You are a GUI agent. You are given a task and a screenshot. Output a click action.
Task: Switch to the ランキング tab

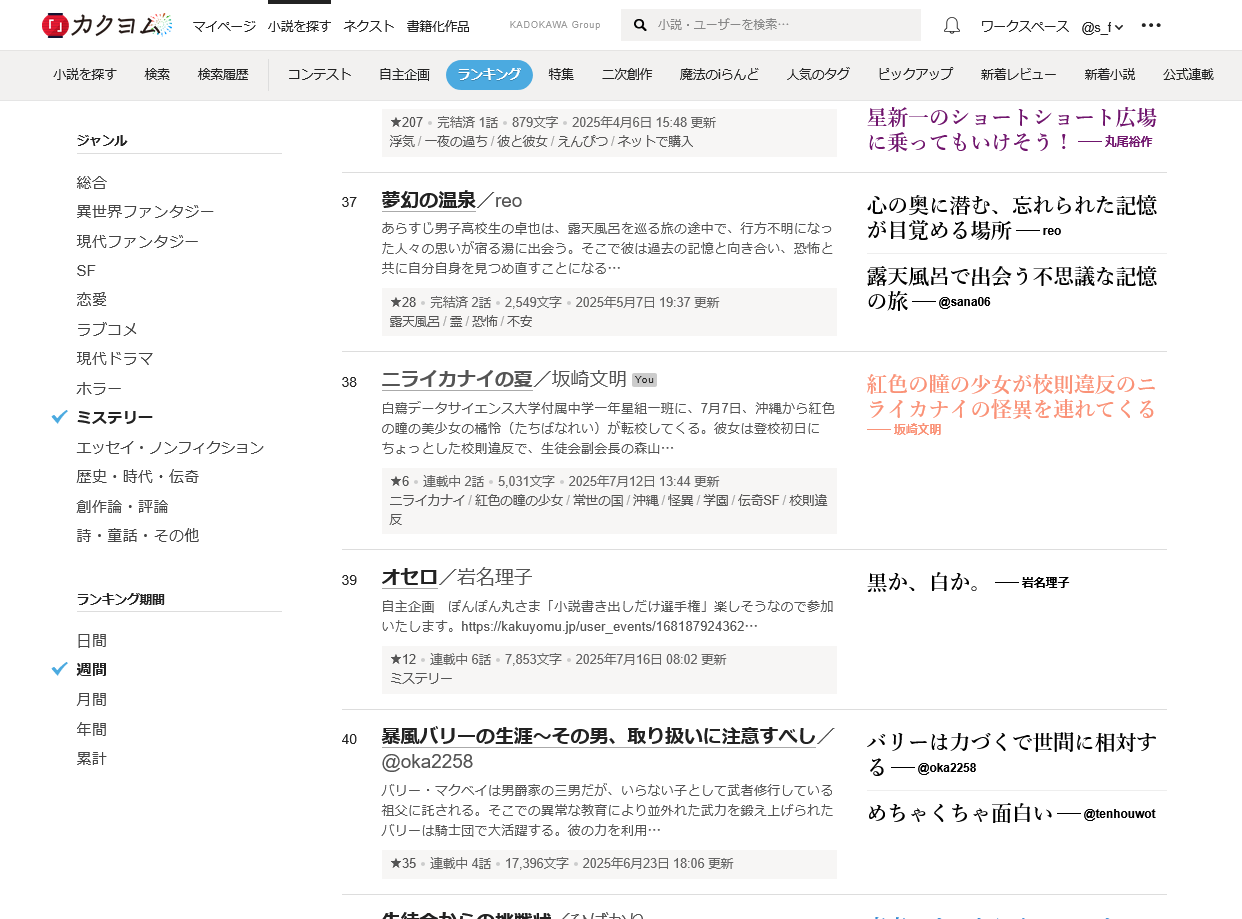(489, 74)
